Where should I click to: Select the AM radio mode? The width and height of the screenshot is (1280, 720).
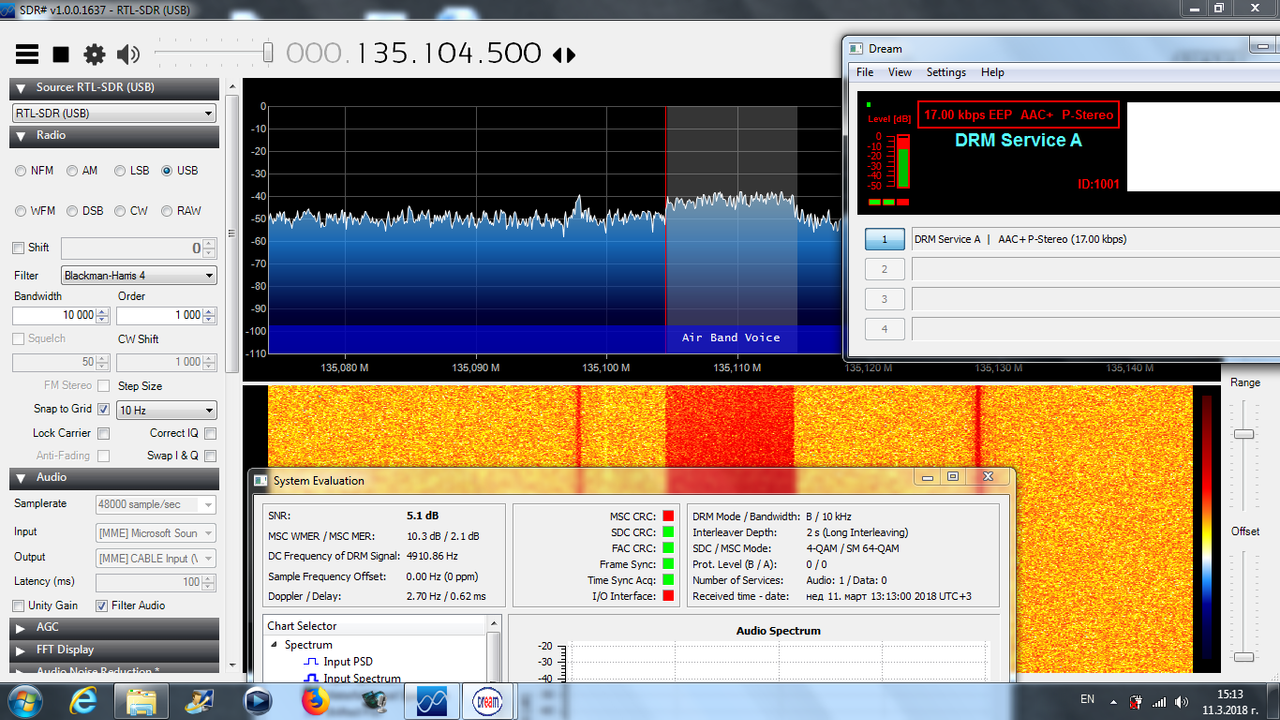click(x=72, y=171)
